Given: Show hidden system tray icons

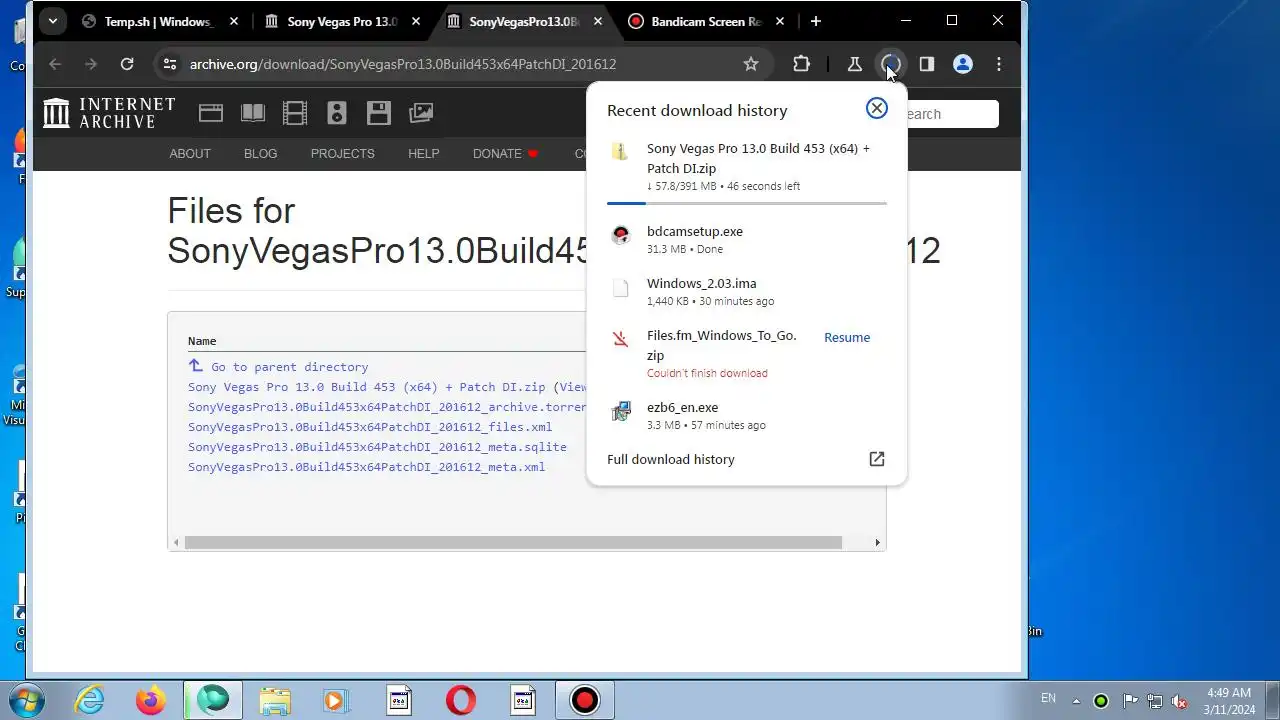Looking at the screenshot, I should click(1075, 700).
